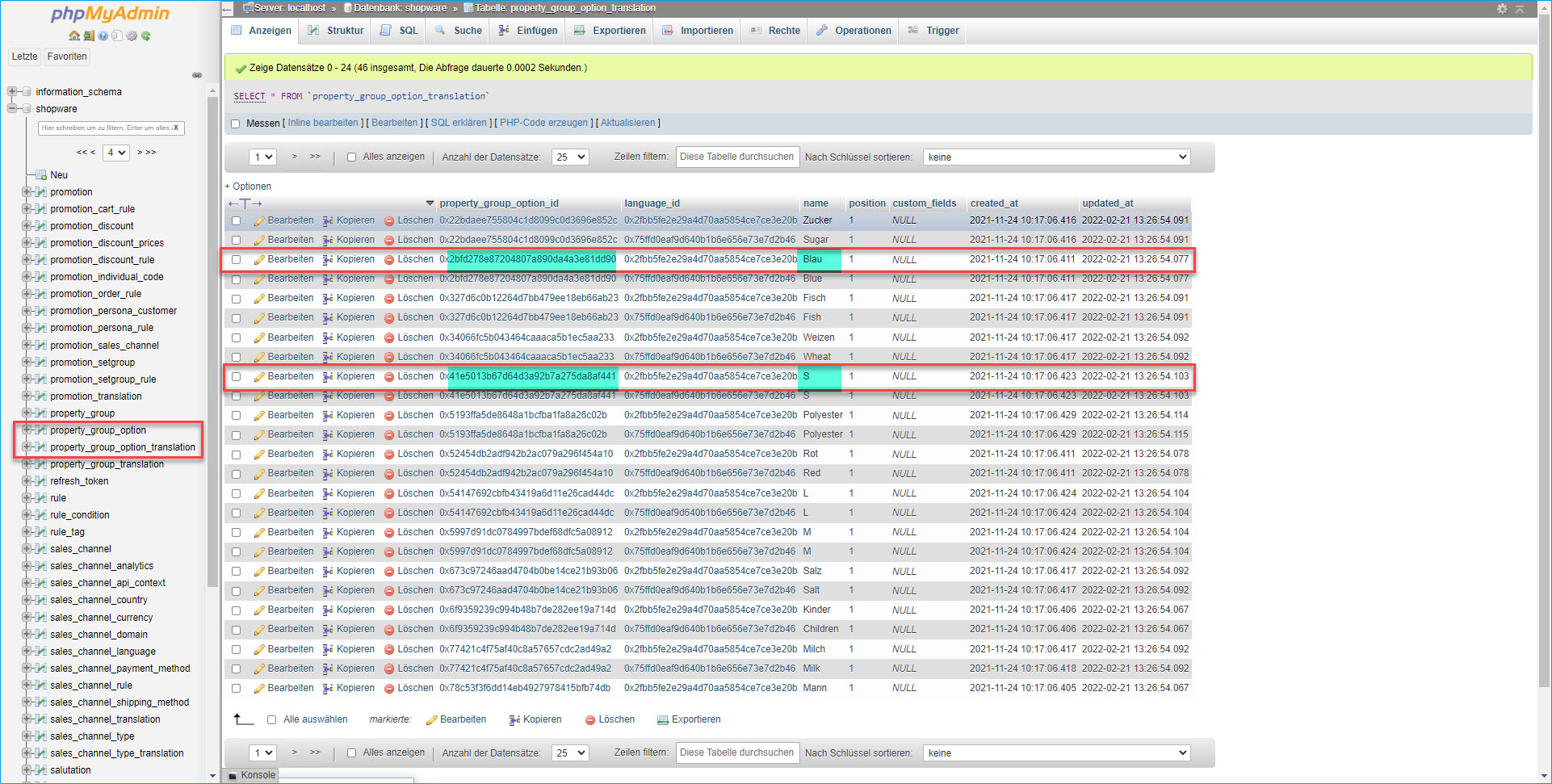Clear the navigation filter with the X

pyautogui.click(x=176, y=128)
